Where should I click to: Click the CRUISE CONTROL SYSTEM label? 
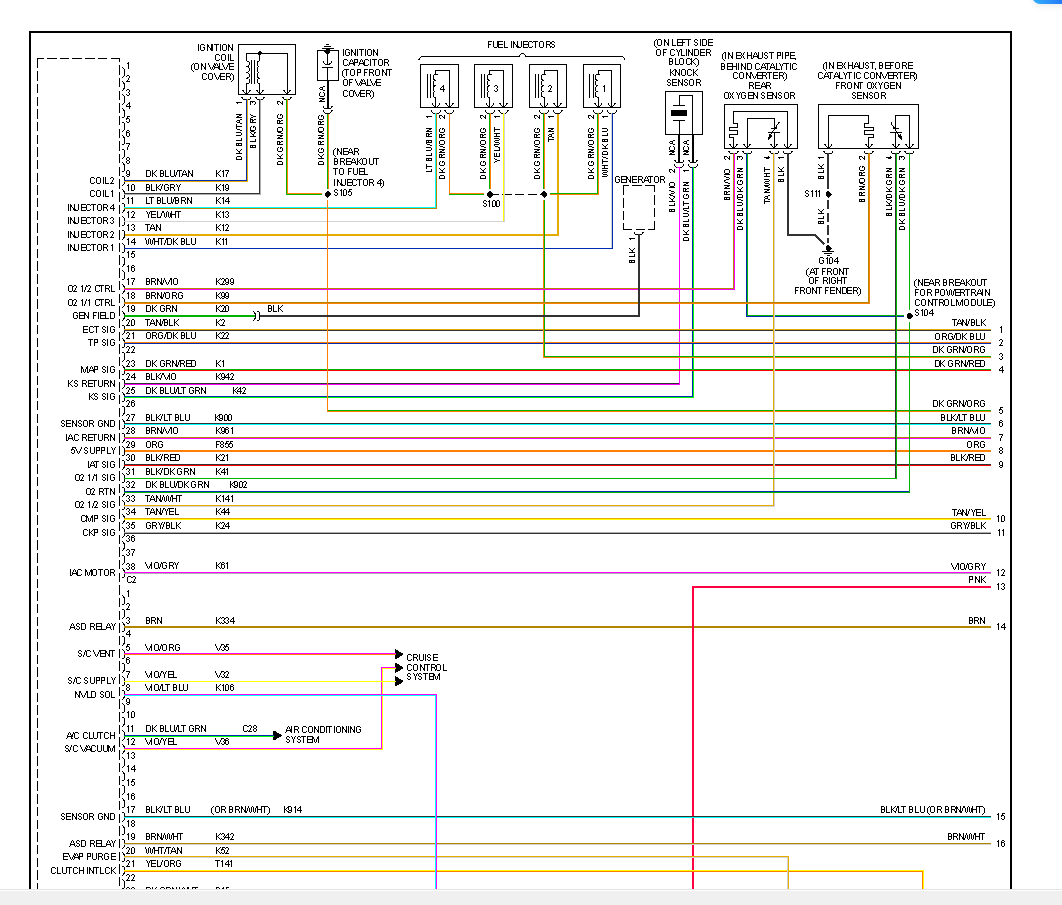(427, 667)
